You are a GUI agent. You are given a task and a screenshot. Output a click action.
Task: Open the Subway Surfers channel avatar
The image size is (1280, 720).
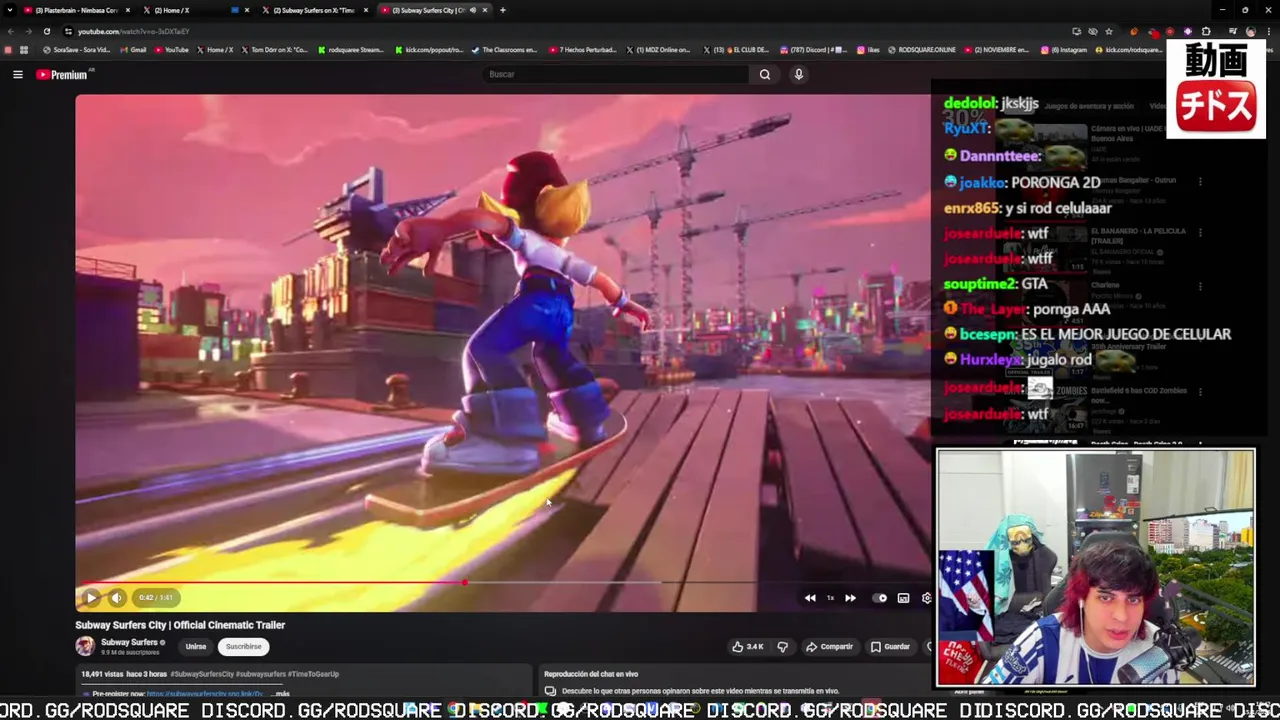[x=85, y=646]
